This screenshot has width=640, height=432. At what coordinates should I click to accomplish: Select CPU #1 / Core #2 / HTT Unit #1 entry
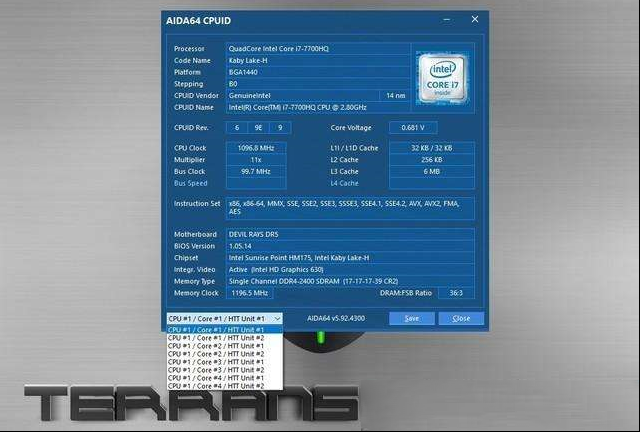(224, 346)
